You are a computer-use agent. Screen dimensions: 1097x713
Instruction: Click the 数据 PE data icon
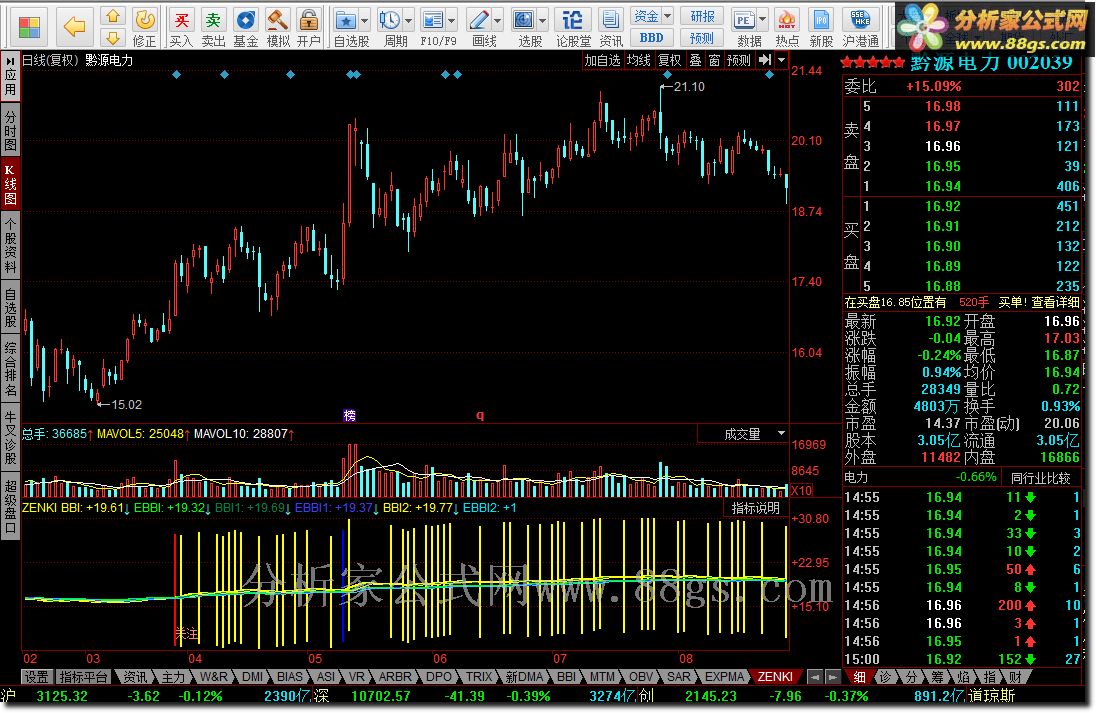pos(744,20)
